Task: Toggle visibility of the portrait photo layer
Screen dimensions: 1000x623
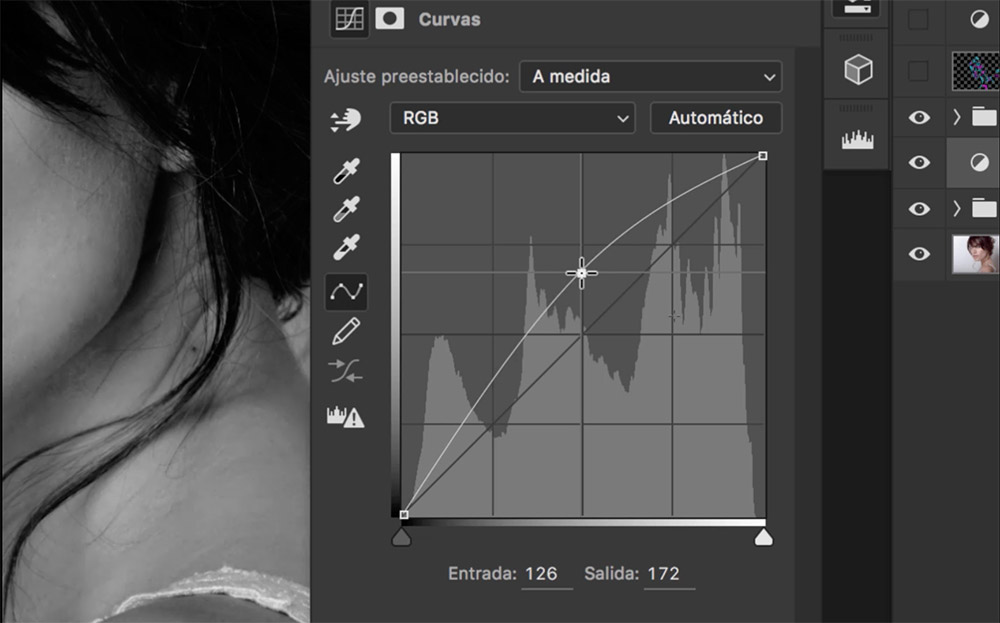Action: 919,254
